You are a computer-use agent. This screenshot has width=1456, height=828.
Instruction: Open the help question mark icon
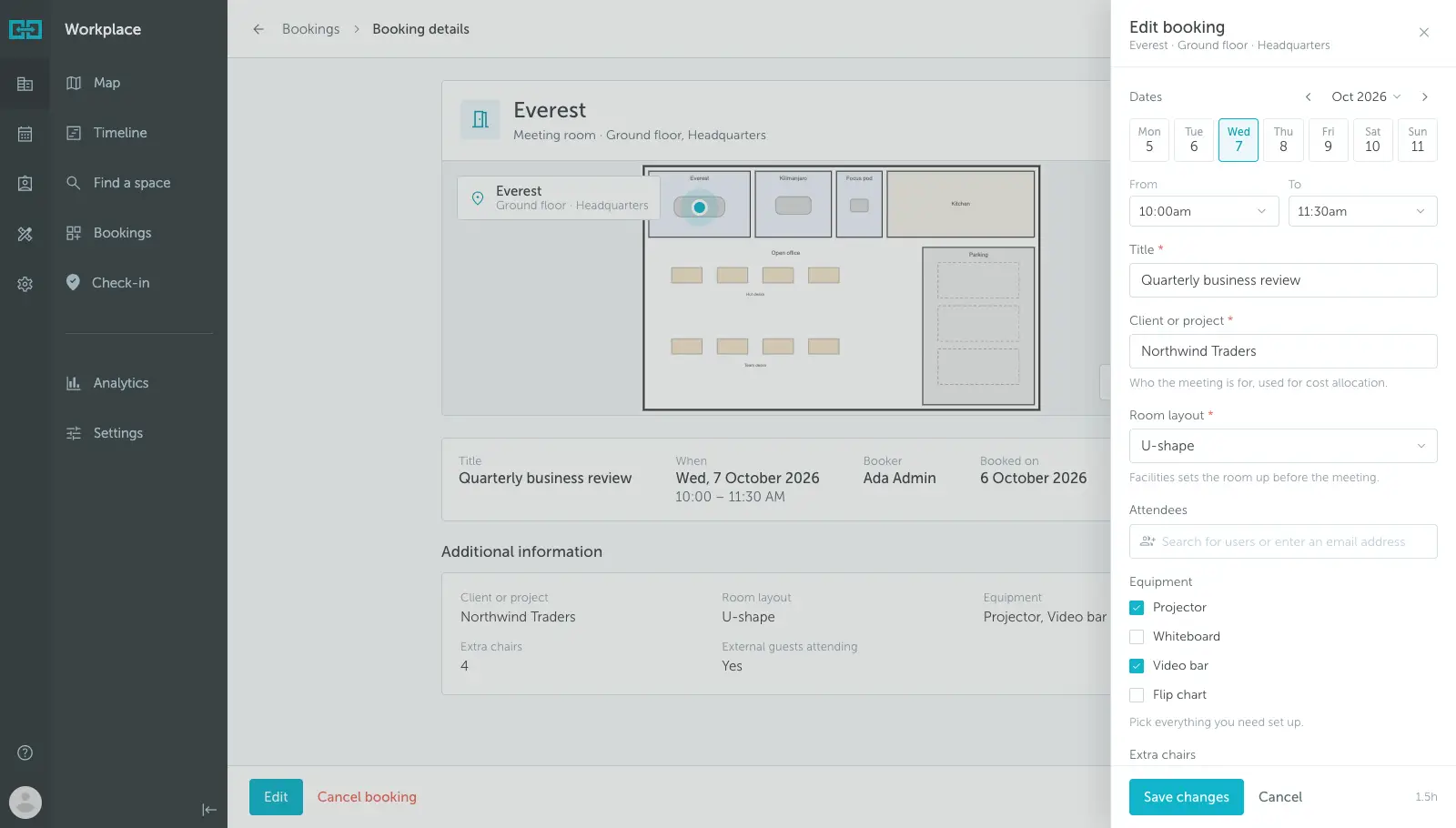pyautogui.click(x=25, y=752)
